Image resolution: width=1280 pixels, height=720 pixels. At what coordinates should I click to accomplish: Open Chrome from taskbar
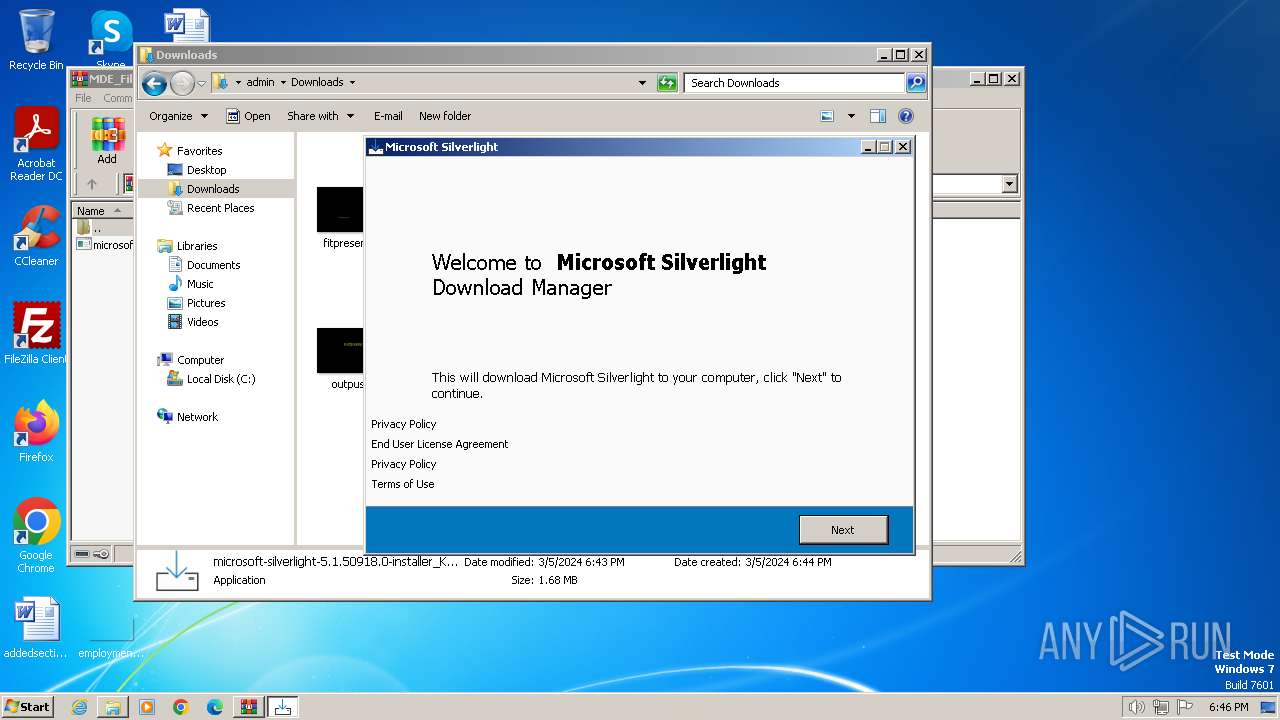coord(181,707)
